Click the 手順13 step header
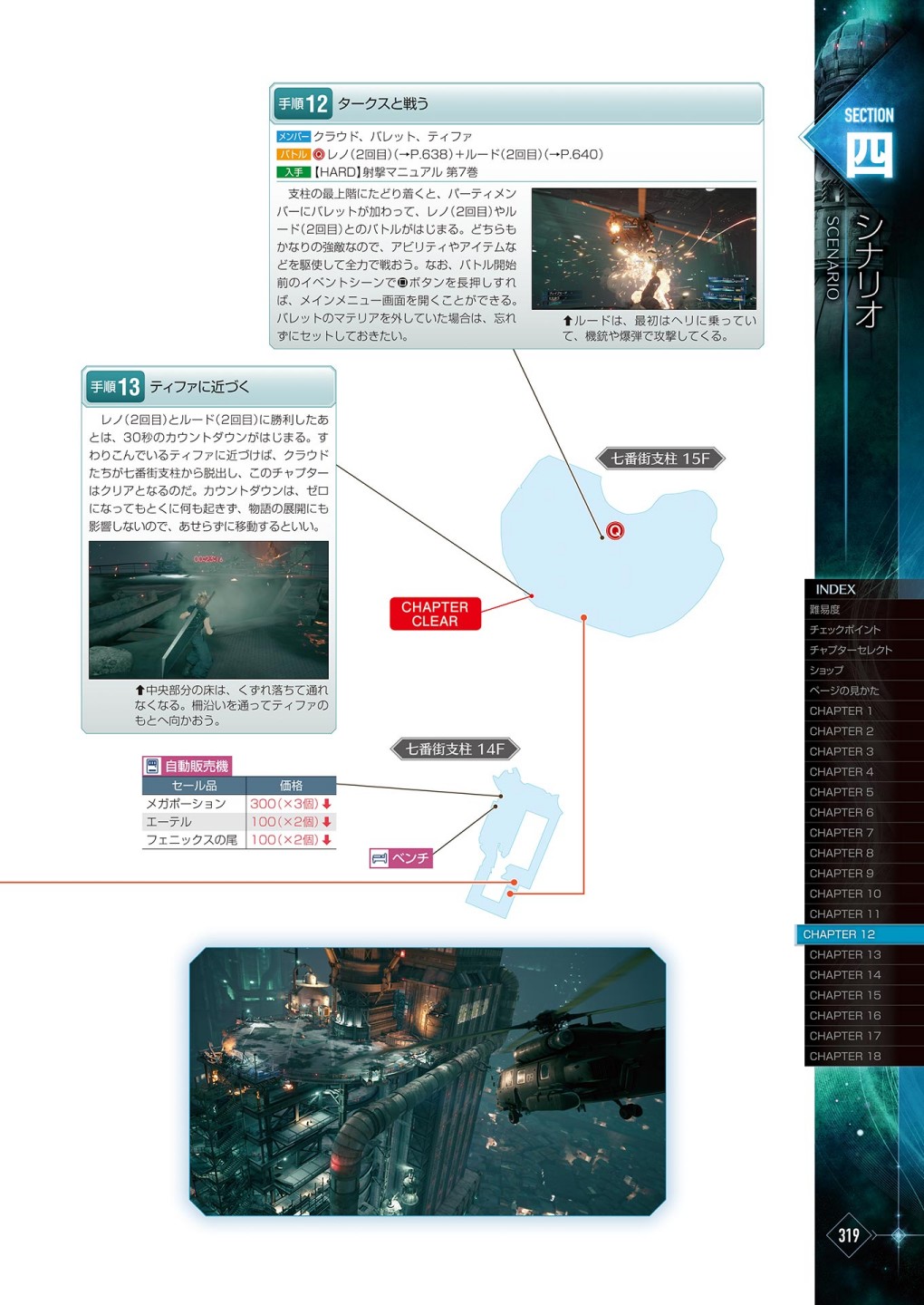Image resolution: width=924 pixels, height=1305 pixels. (208, 387)
